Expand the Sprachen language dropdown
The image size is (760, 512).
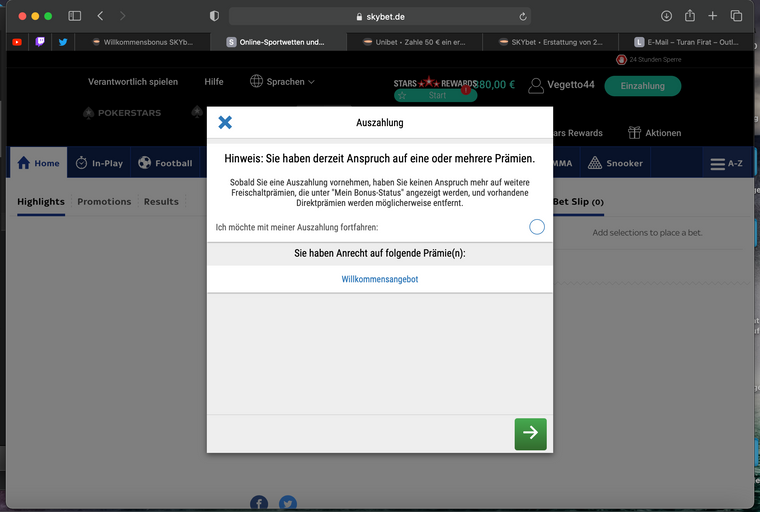282,81
